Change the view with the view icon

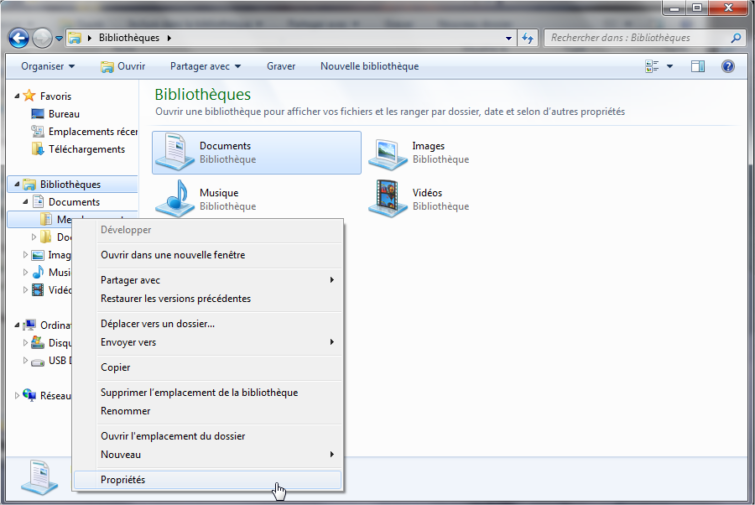click(x=652, y=66)
